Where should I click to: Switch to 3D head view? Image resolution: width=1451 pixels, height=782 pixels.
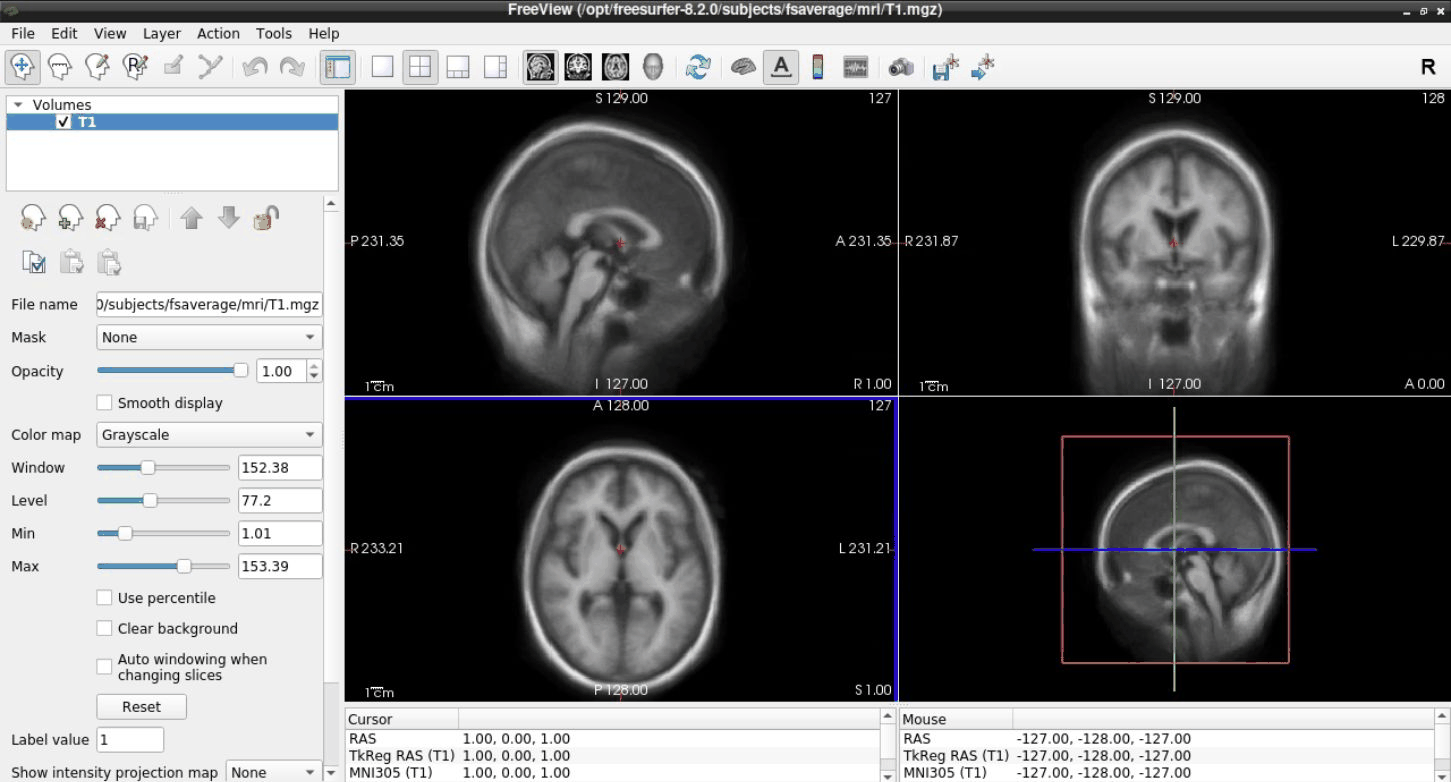point(652,67)
